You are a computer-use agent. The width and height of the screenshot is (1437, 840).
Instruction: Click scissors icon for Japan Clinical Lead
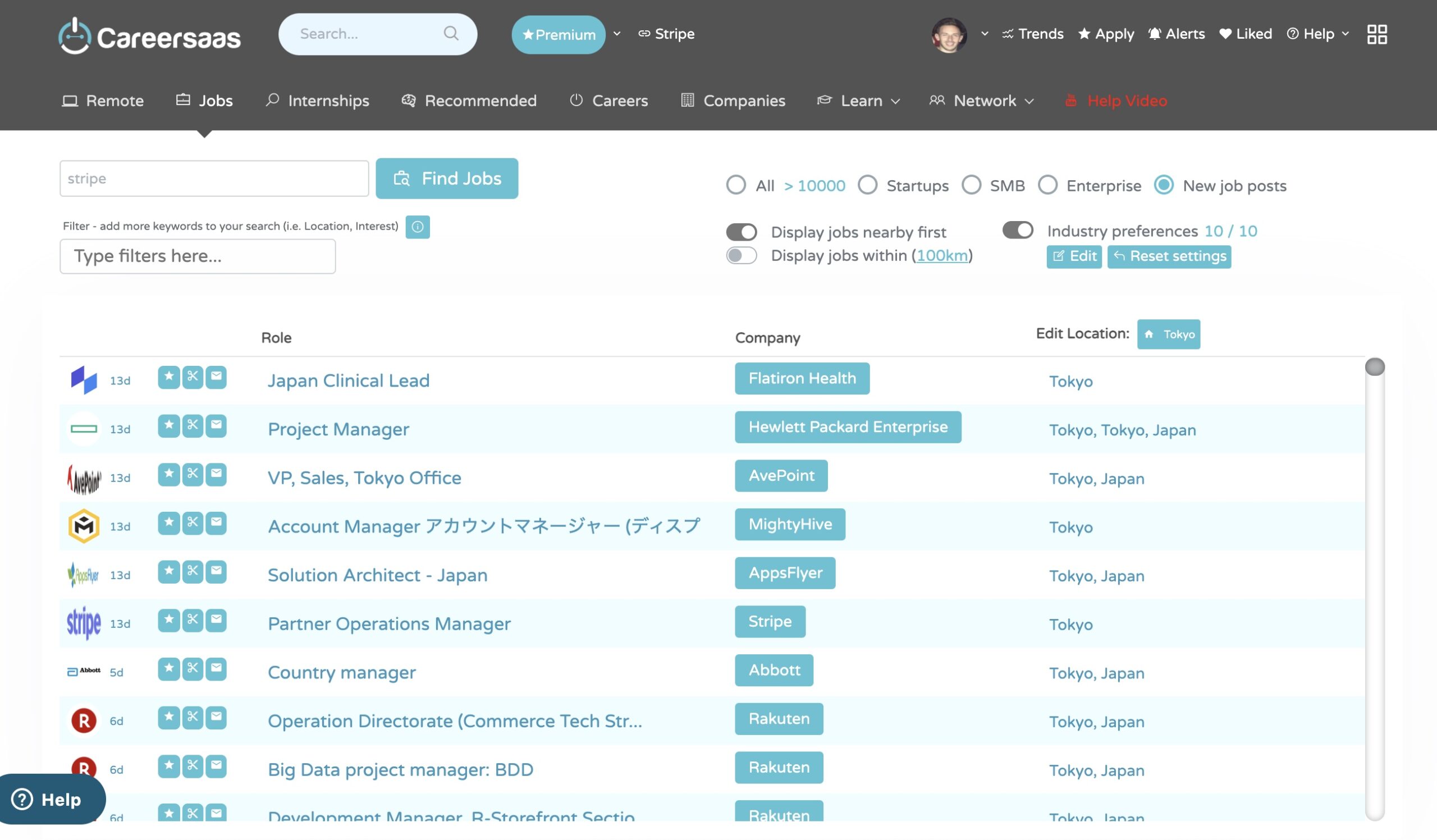tap(193, 377)
